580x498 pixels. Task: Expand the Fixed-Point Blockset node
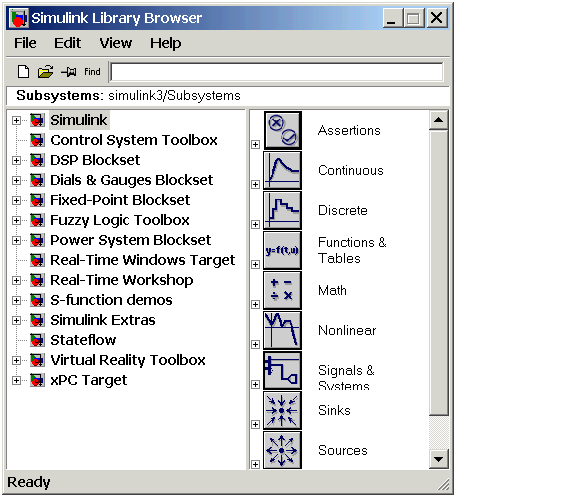[16, 200]
